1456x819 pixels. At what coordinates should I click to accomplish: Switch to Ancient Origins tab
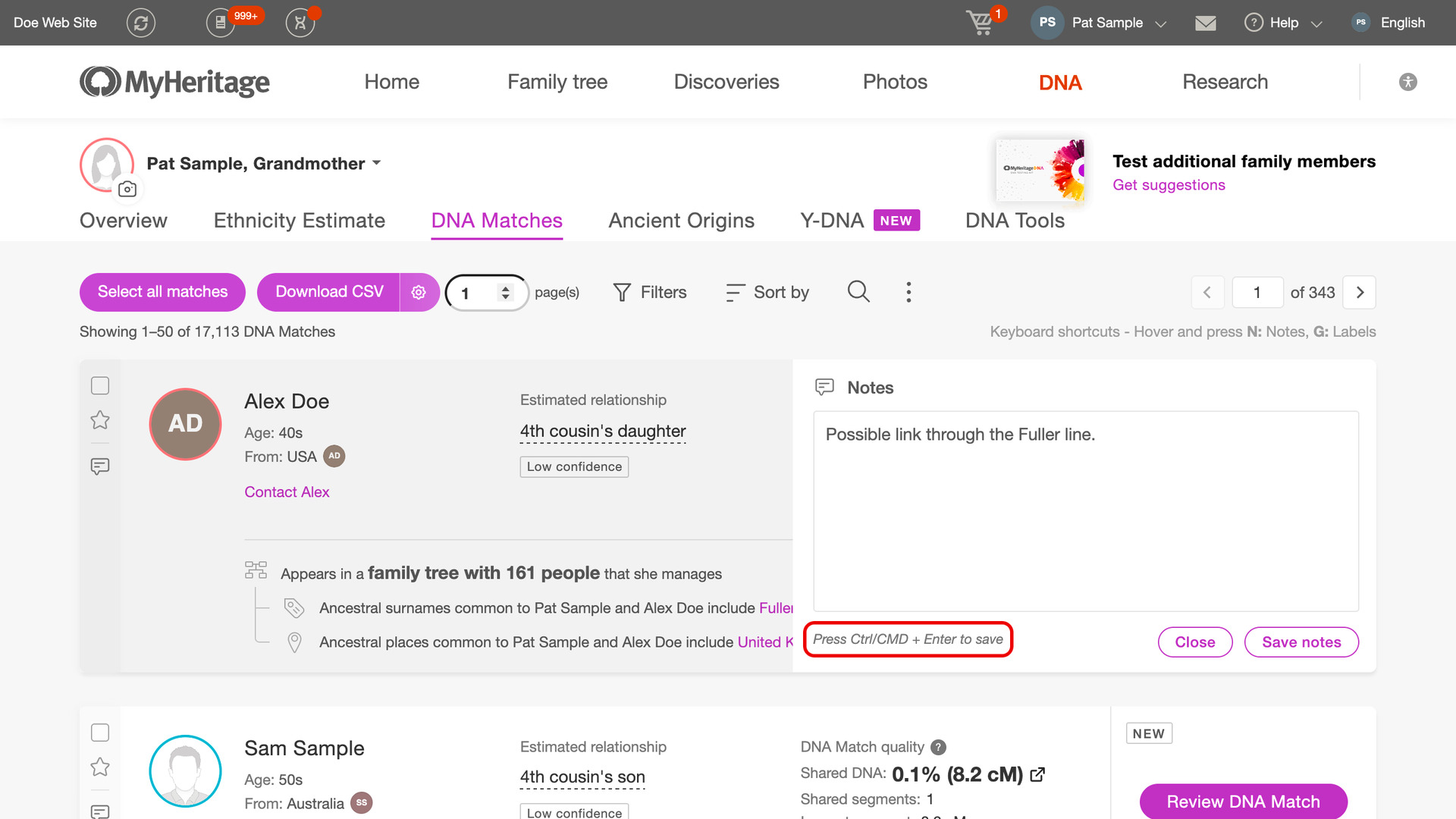click(x=681, y=221)
